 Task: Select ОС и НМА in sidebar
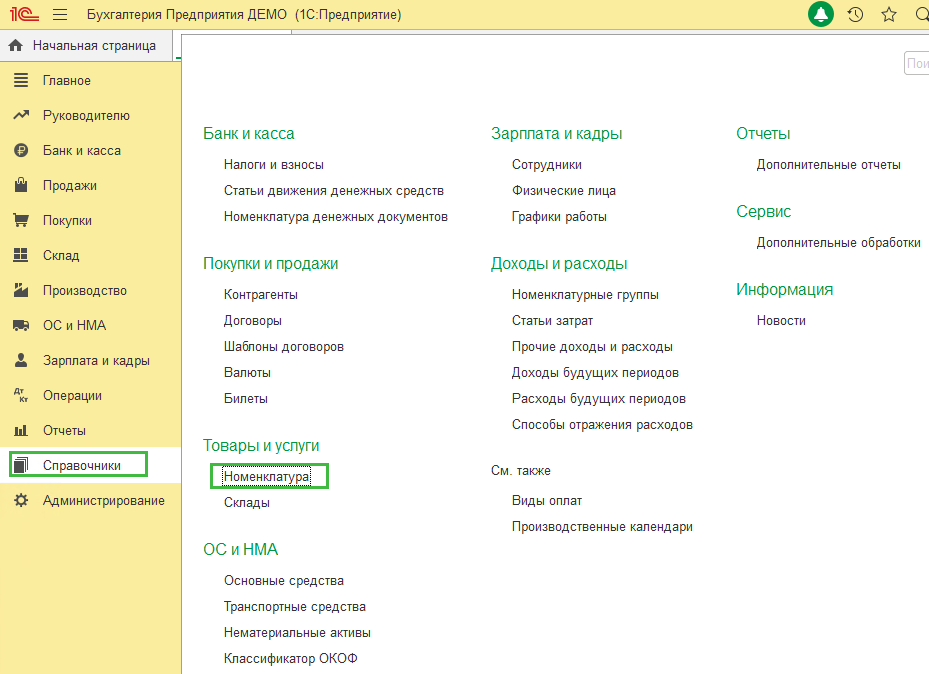[x=75, y=325]
